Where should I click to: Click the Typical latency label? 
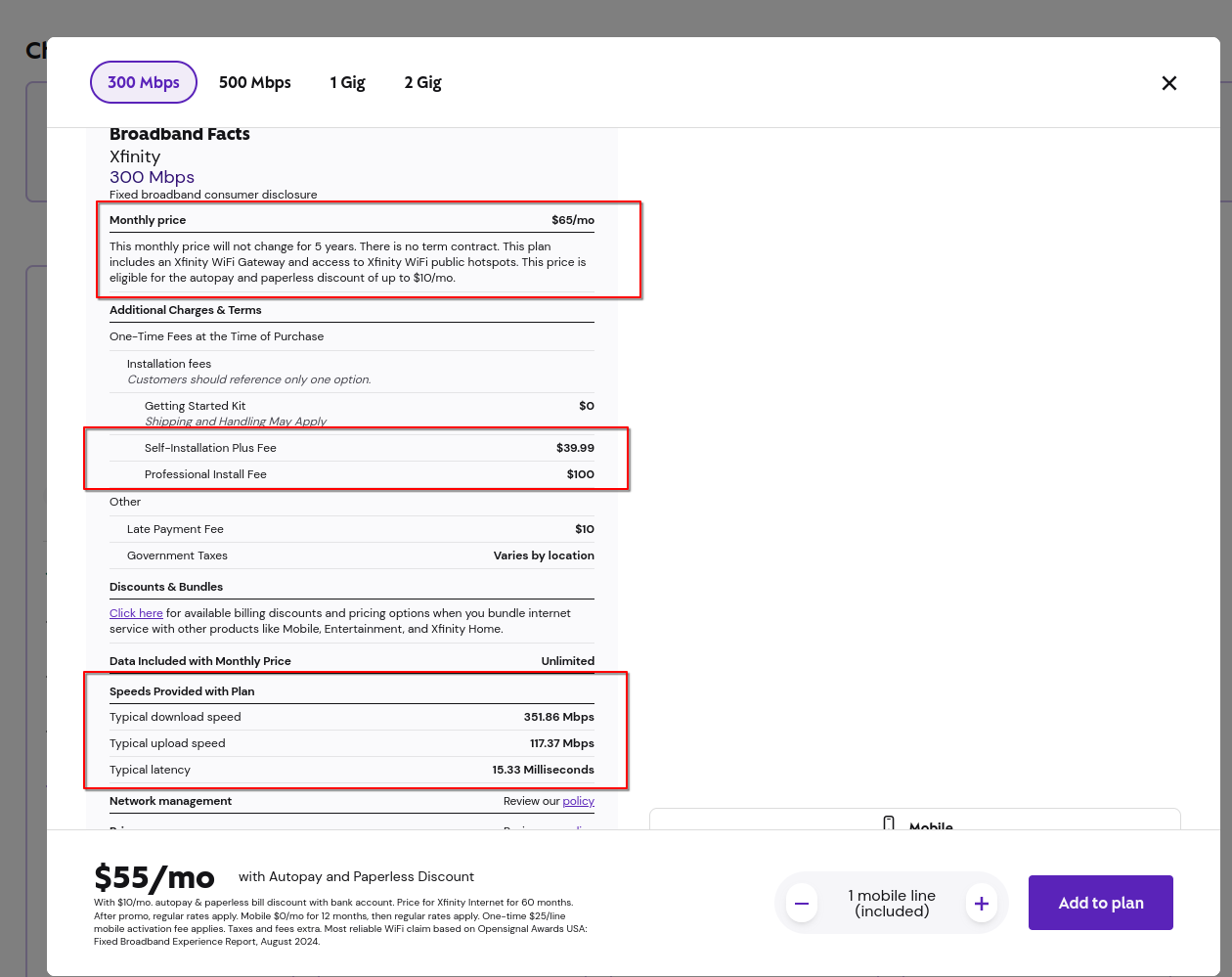[150, 770]
